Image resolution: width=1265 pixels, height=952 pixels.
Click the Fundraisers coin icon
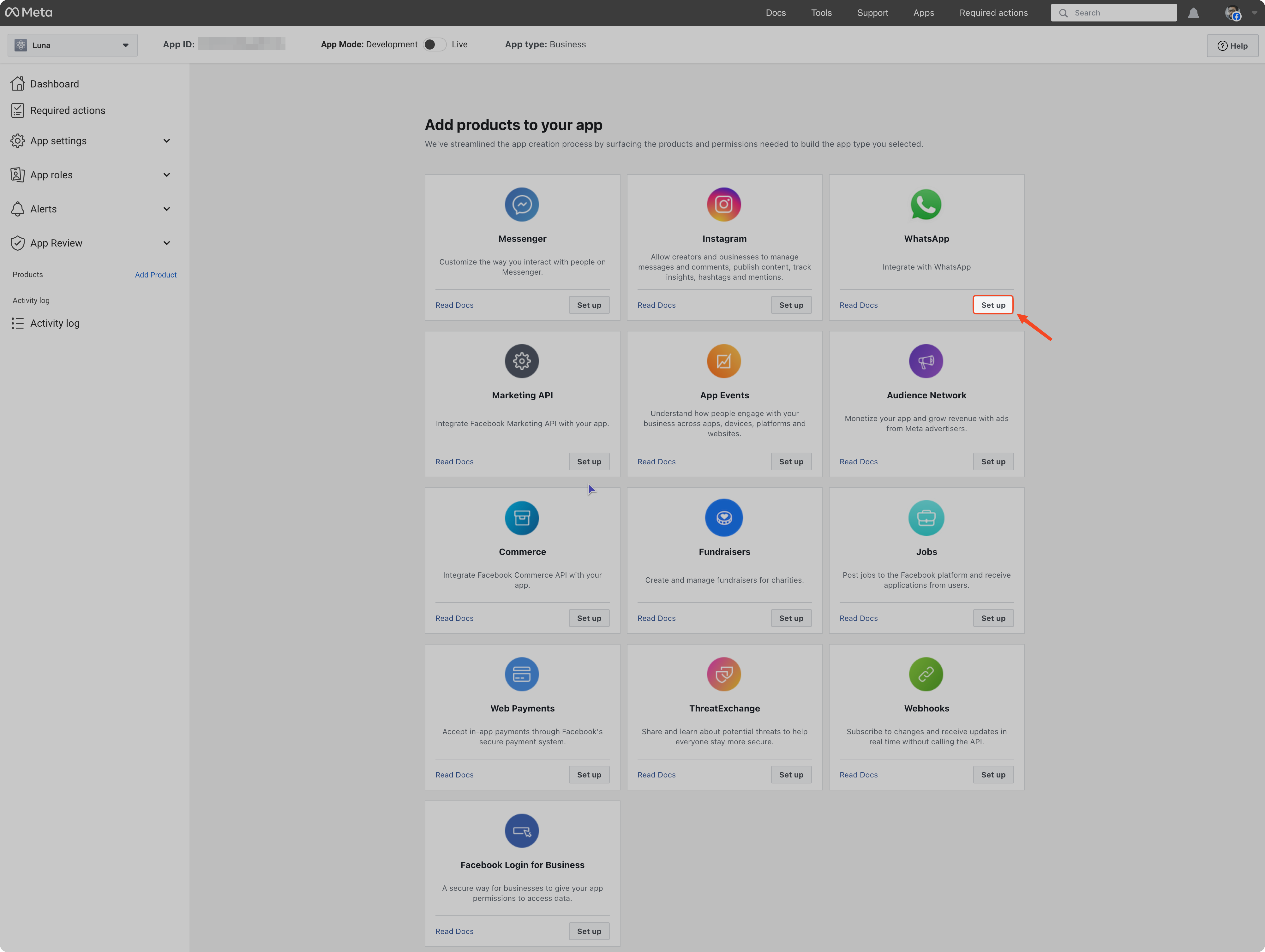pyautogui.click(x=724, y=517)
